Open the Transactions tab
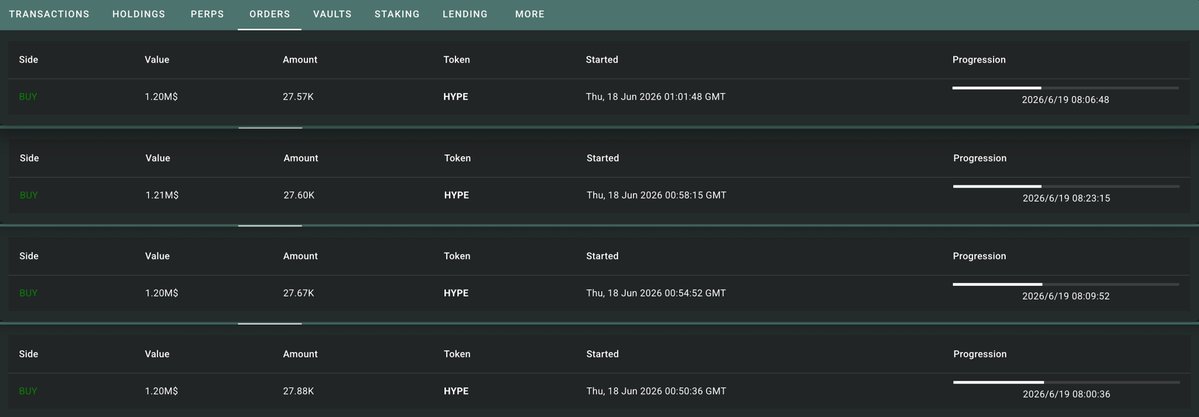Viewport: 1199px width, 417px height. click(x=49, y=15)
